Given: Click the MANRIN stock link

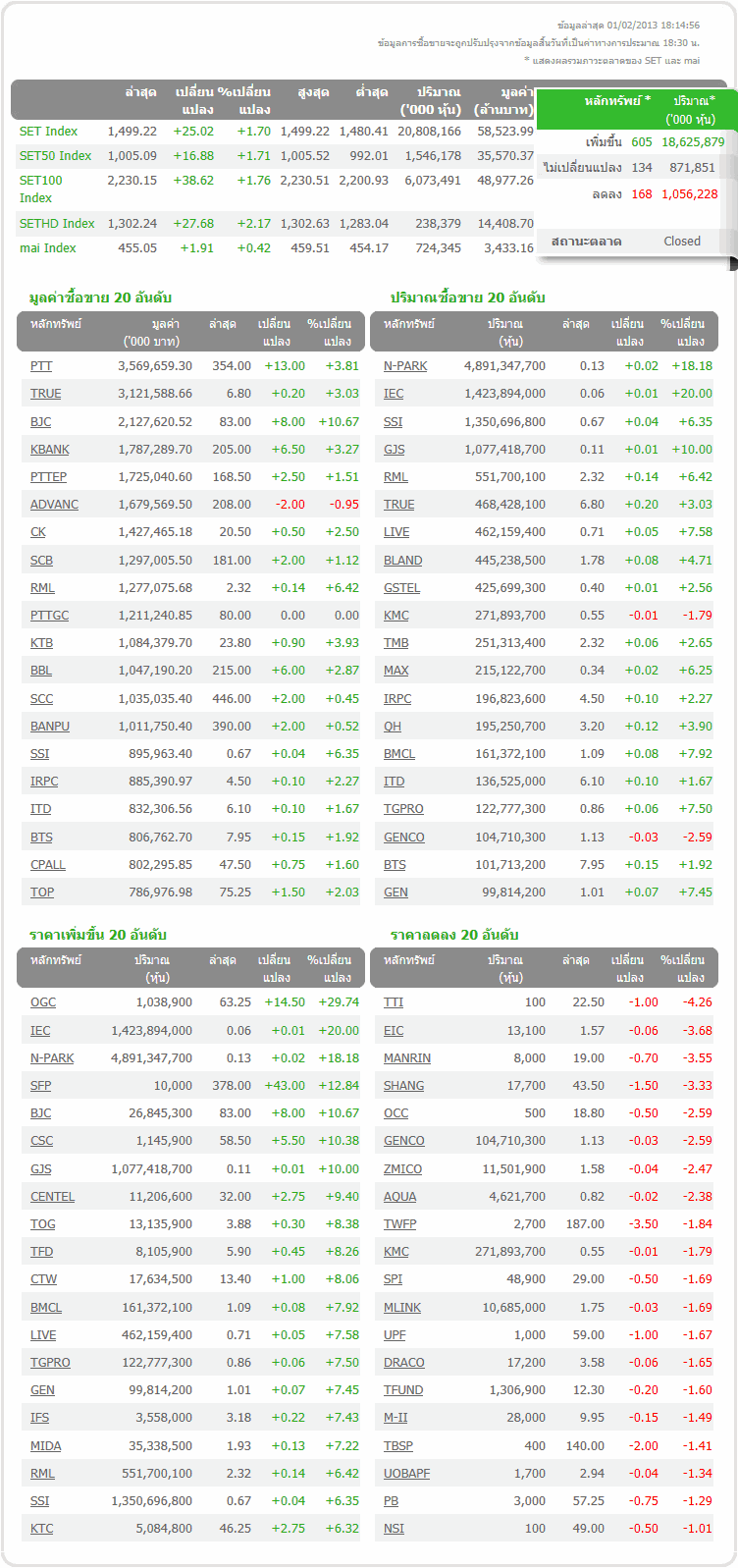Looking at the screenshot, I should coord(407,1058).
